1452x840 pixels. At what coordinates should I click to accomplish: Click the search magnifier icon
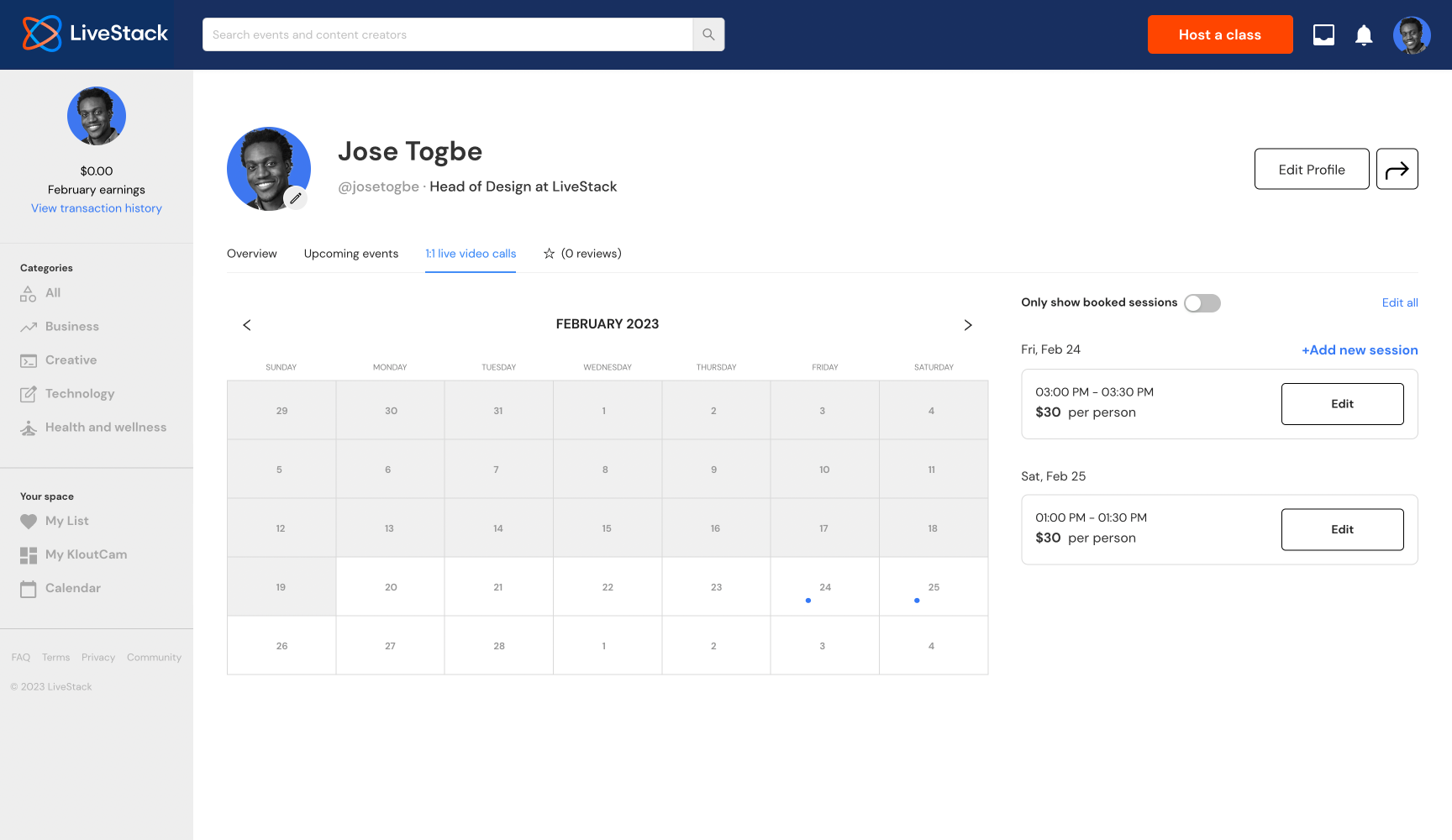708,34
